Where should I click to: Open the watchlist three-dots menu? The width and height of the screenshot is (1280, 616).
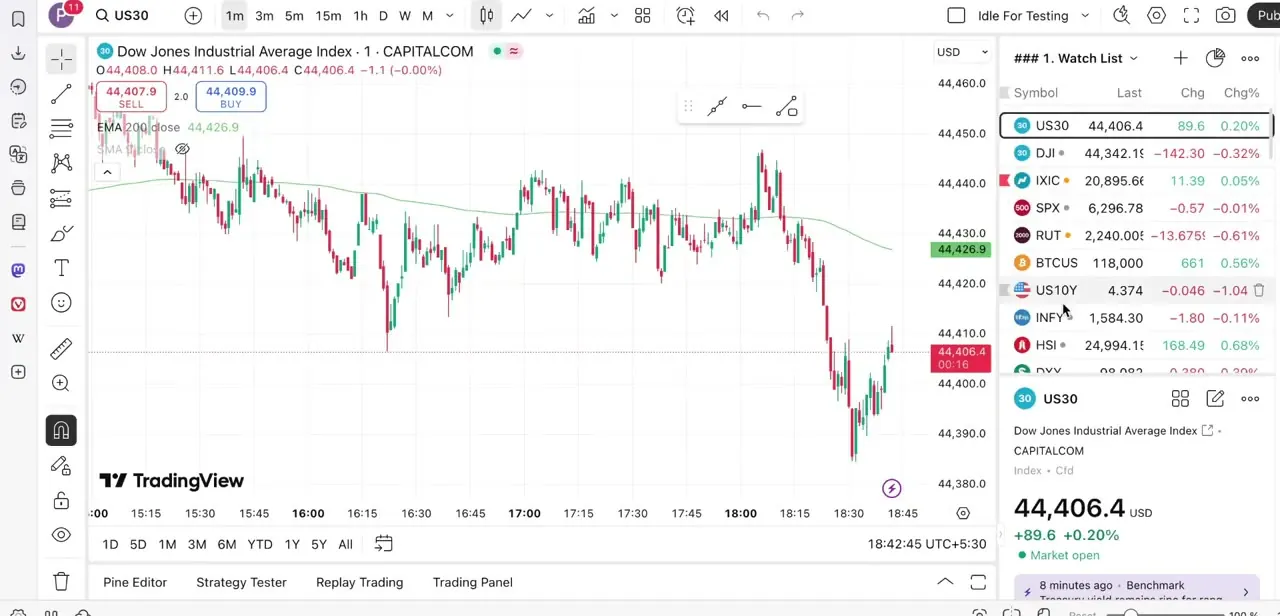pos(1250,58)
